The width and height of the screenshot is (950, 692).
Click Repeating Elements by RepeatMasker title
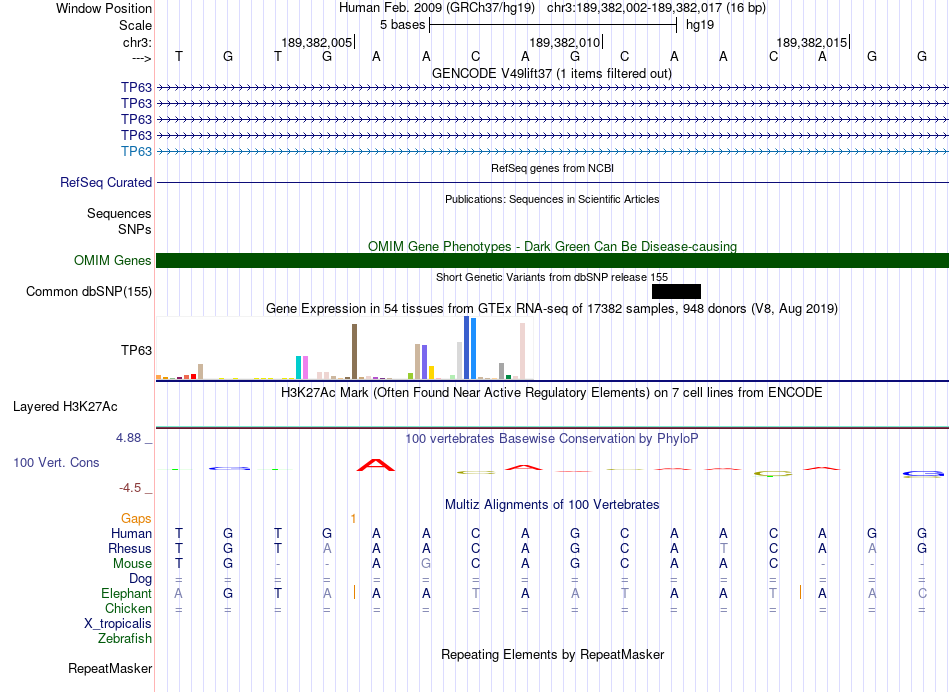552,654
